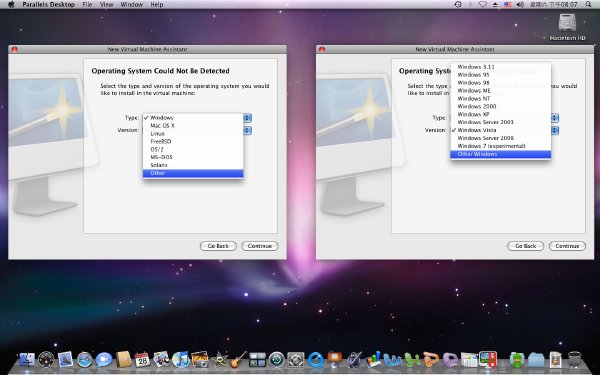The height and width of the screenshot is (375, 600).
Task: Launch Microsoft Excel from the dock
Action: point(412,360)
